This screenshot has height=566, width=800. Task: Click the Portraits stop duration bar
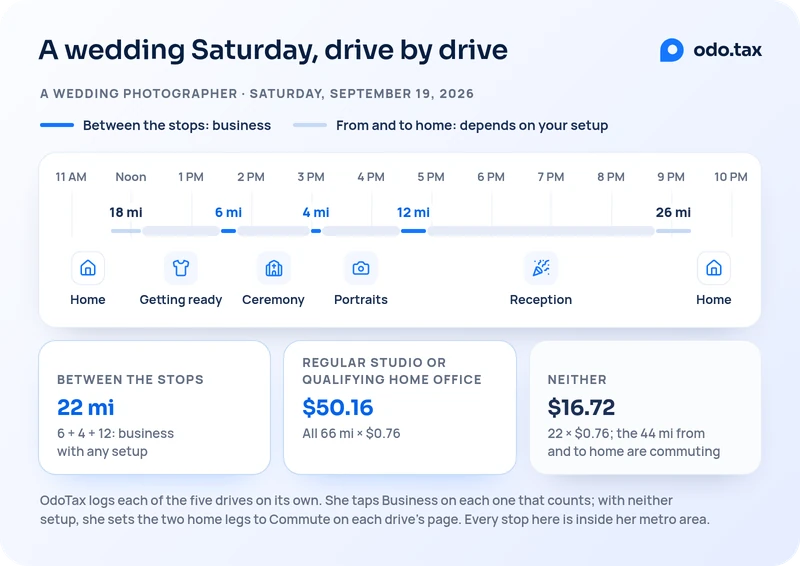click(x=361, y=231)
